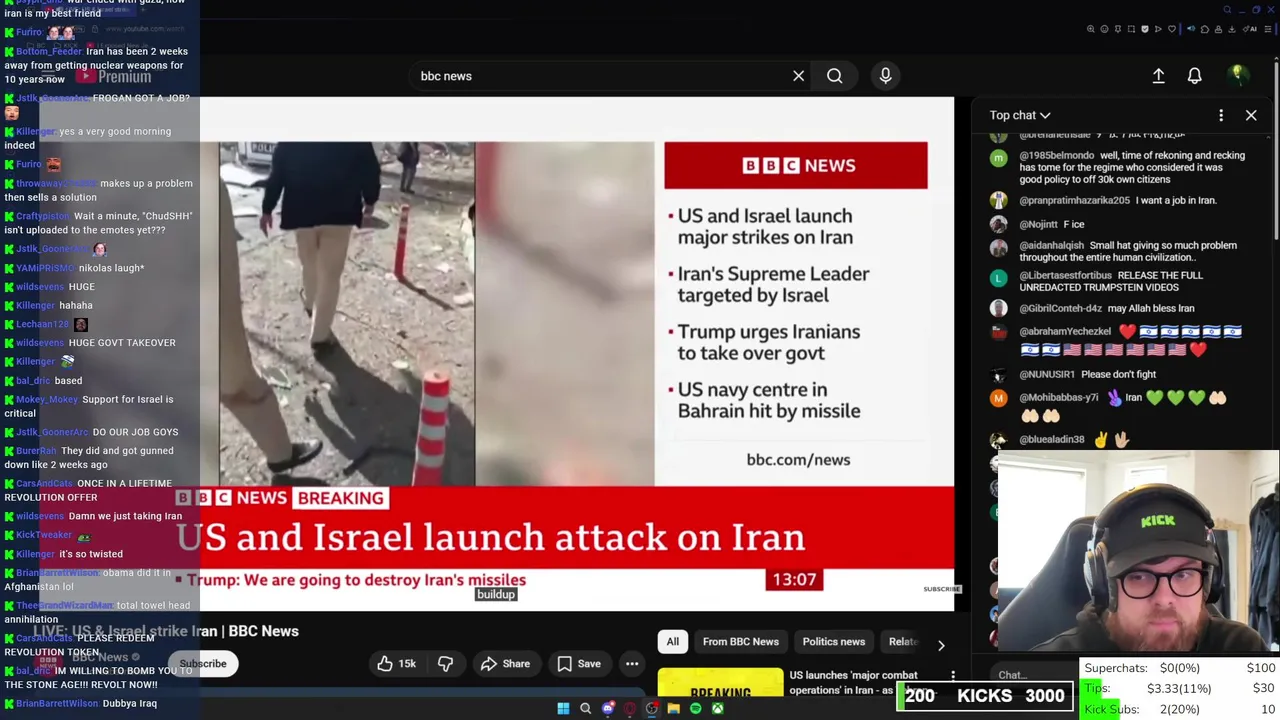Click the Kick Subs goal progress bar
This screenshot has width=1280, height=720.
[1180, 709]
